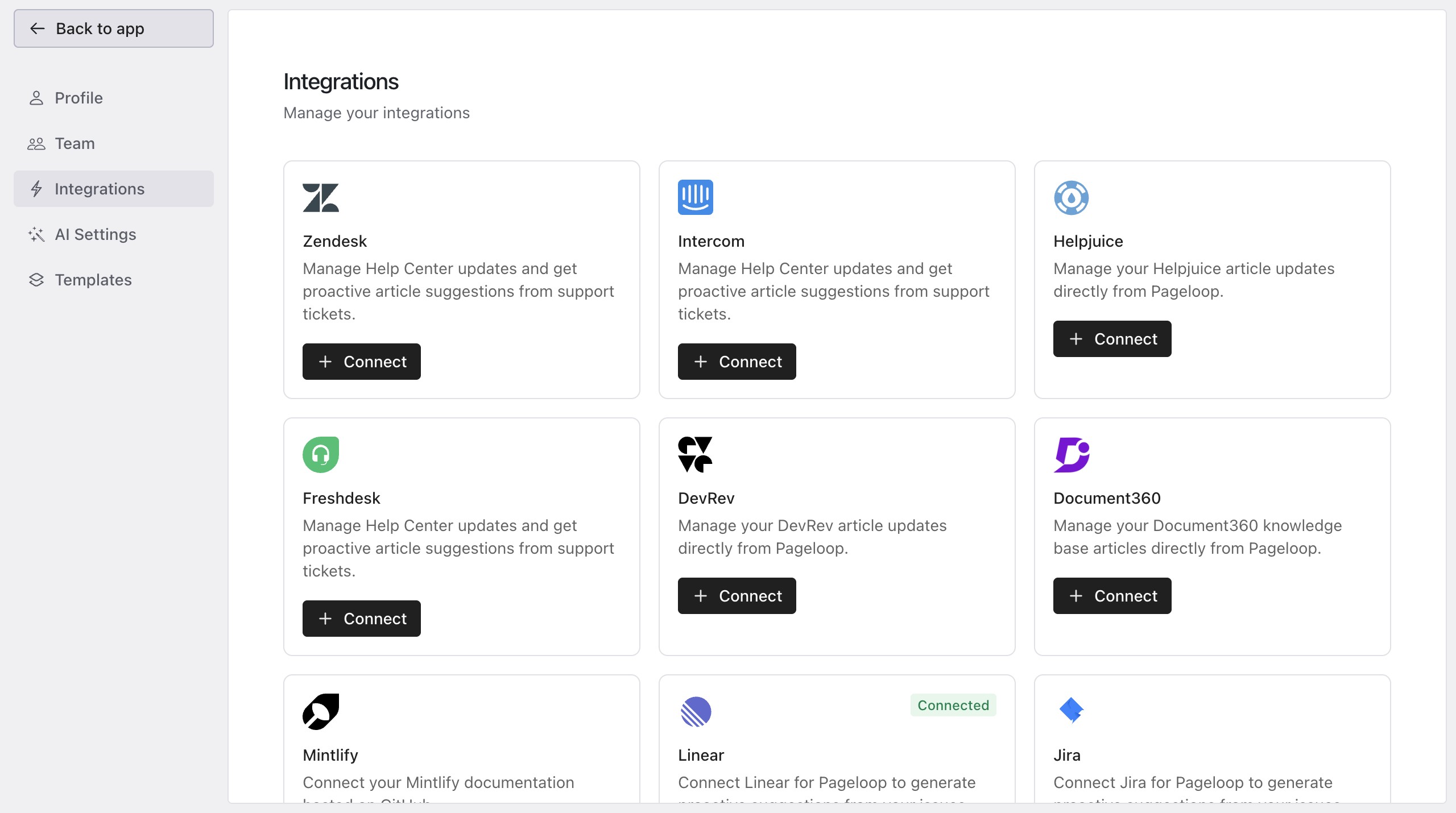
Task: Click the Mintlify card title
Action: click(x=330, y=755)
